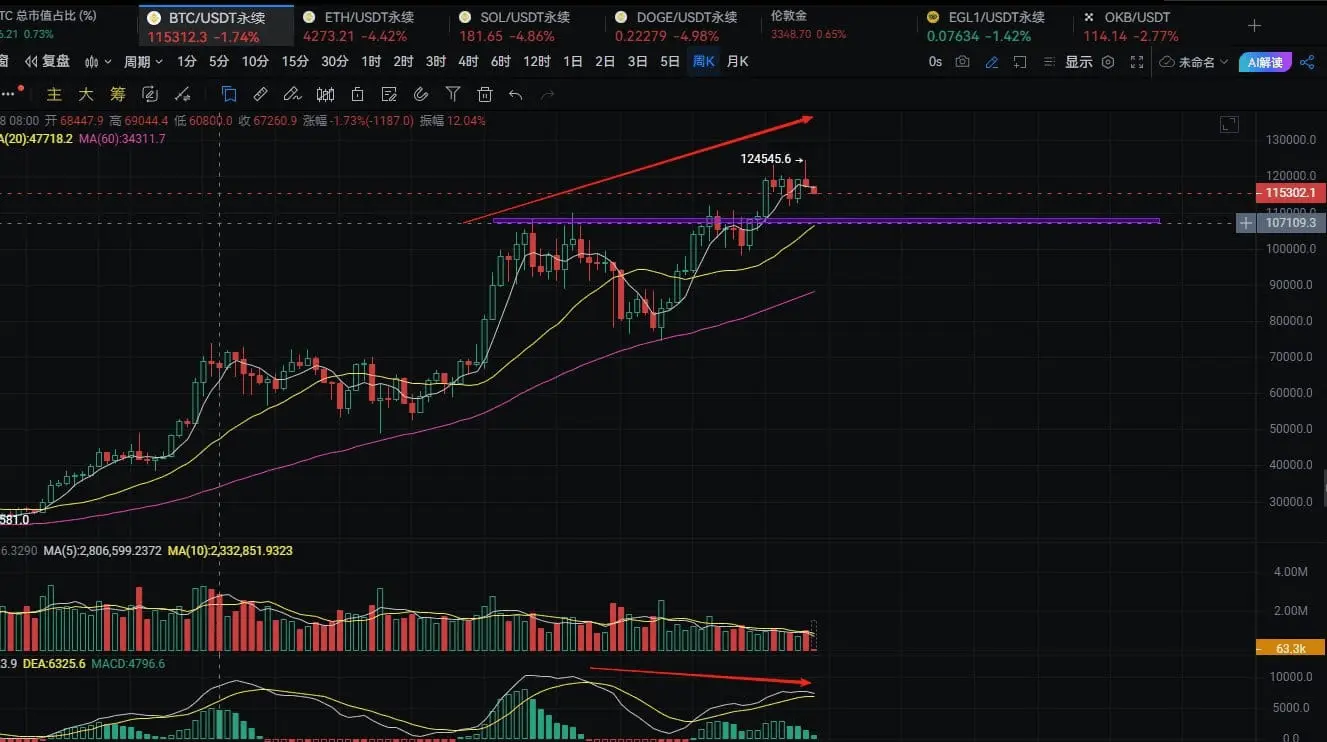Click the 大 large-order indicator icon
The image size is (1327, 742).
86,94
